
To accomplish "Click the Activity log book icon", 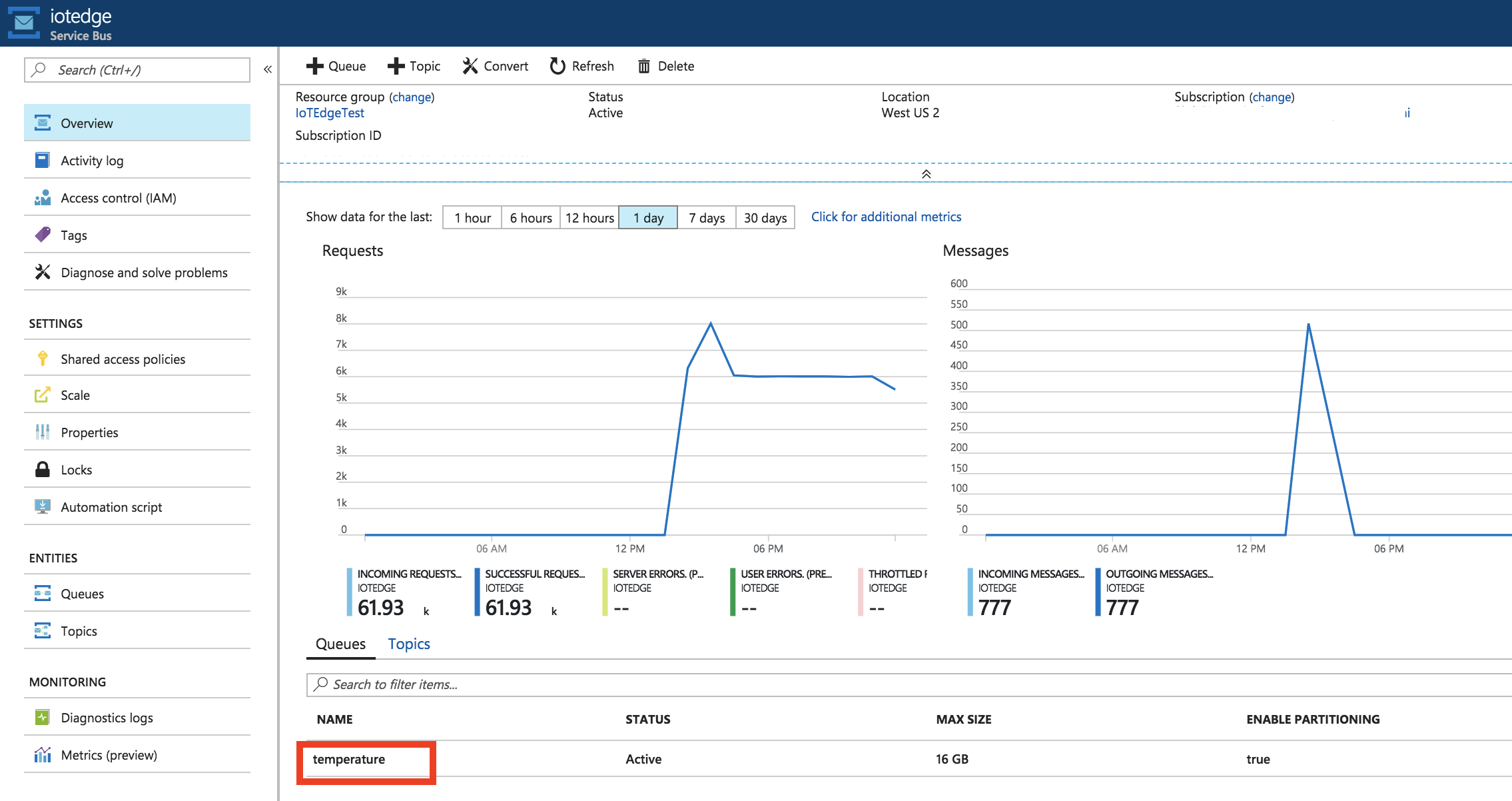I will (43, 161).
